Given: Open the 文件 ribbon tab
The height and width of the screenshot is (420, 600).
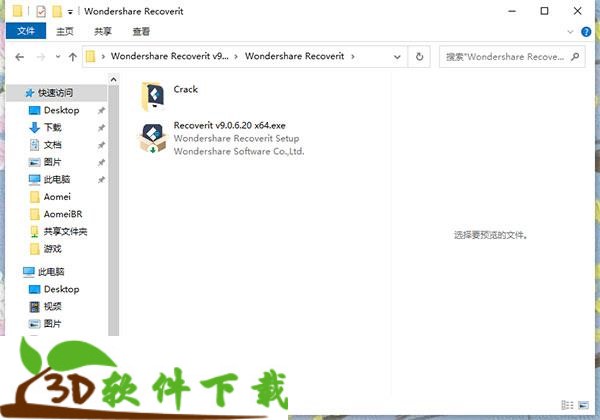Looking at the screenshot, I should pos(26,31).
